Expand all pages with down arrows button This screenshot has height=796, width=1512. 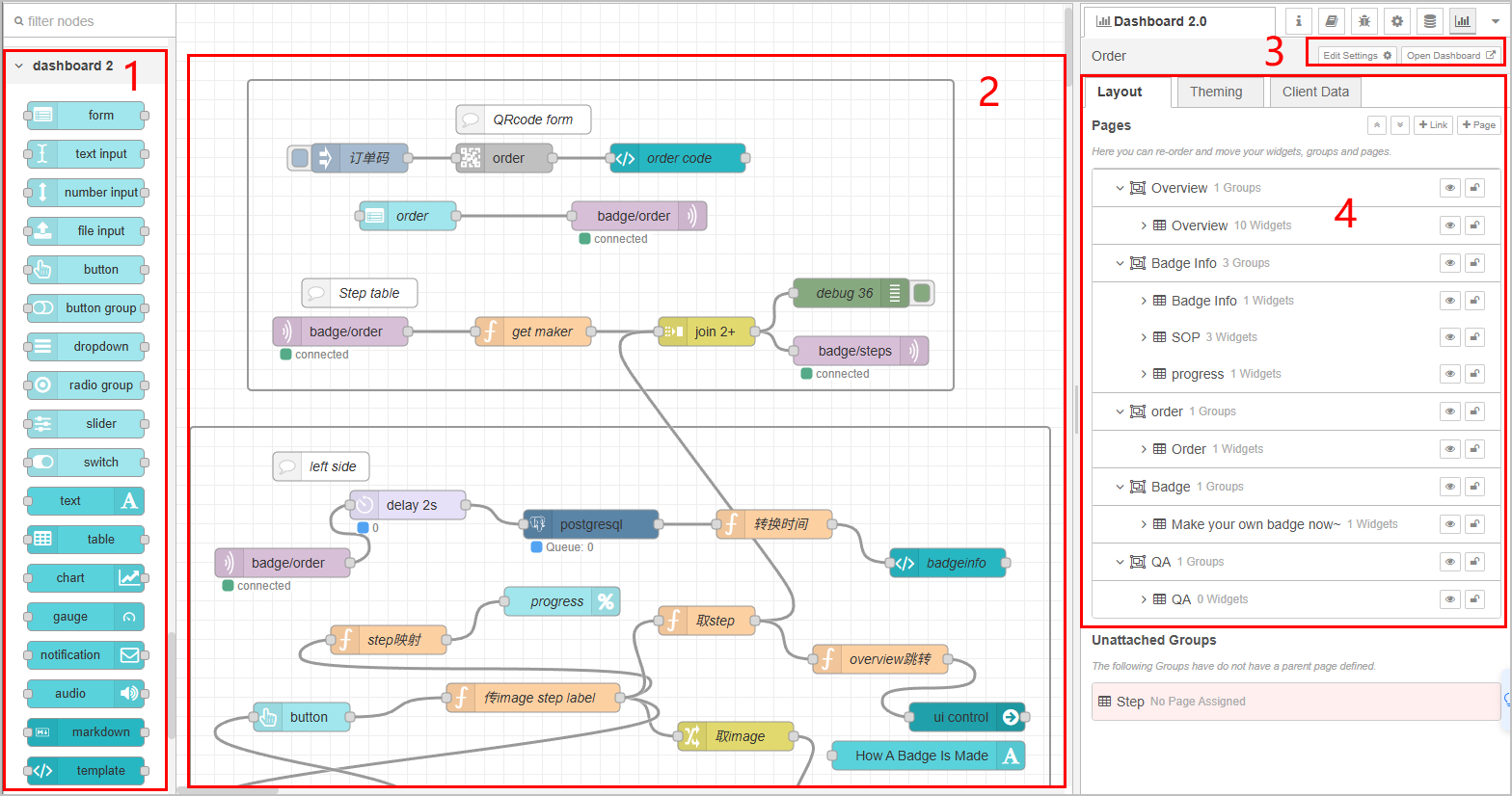click(1399, 125)
